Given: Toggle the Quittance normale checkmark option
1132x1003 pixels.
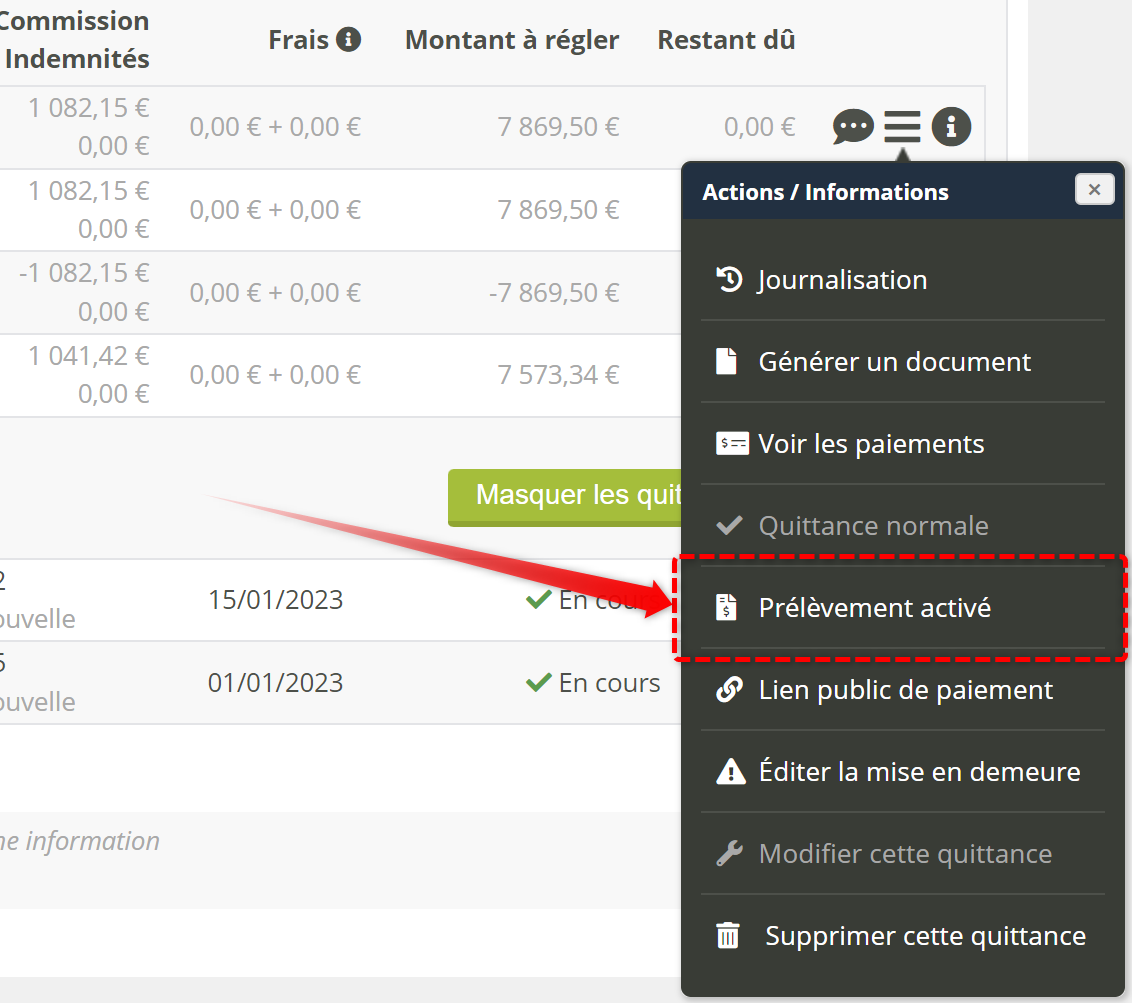Looking at the screenshot, I should coord(873,526).
